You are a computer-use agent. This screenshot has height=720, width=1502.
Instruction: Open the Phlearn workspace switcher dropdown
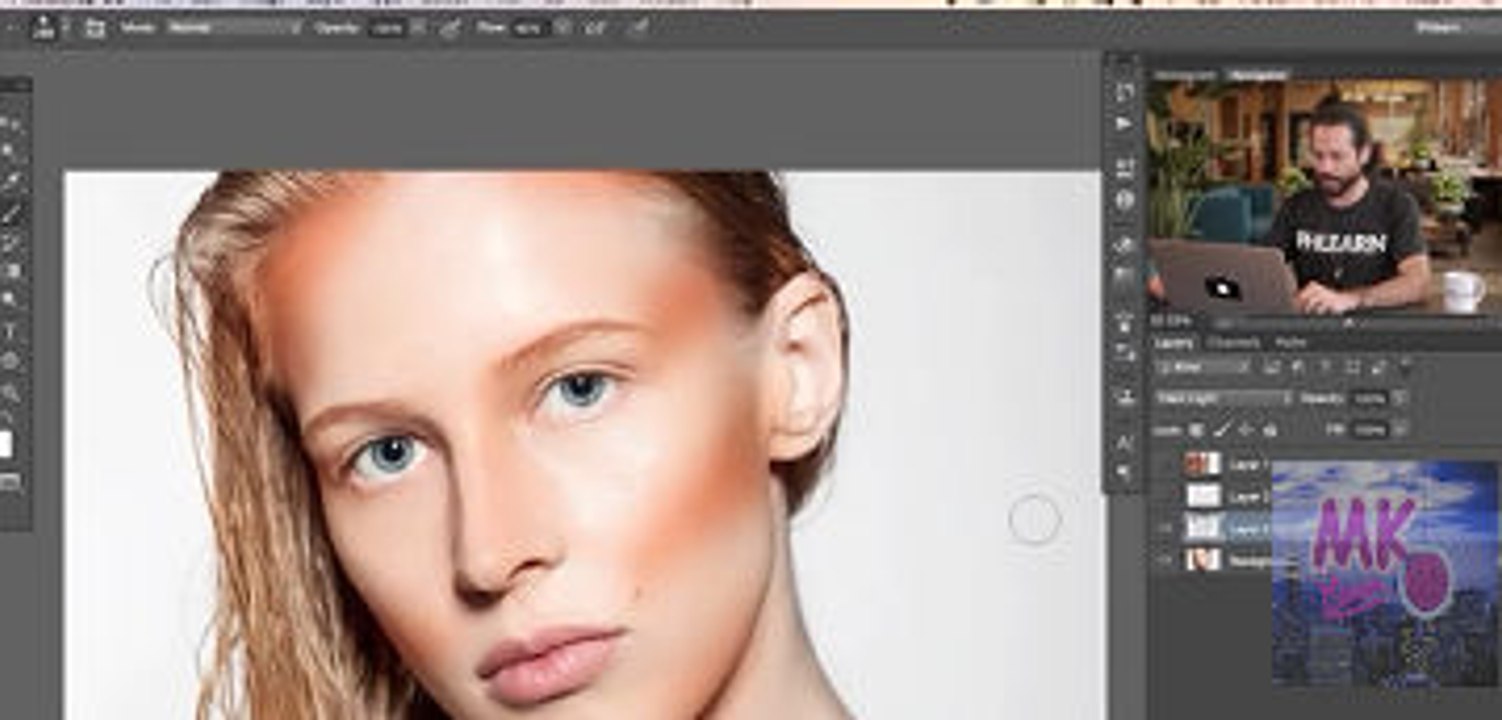[x=1458, y=28]
